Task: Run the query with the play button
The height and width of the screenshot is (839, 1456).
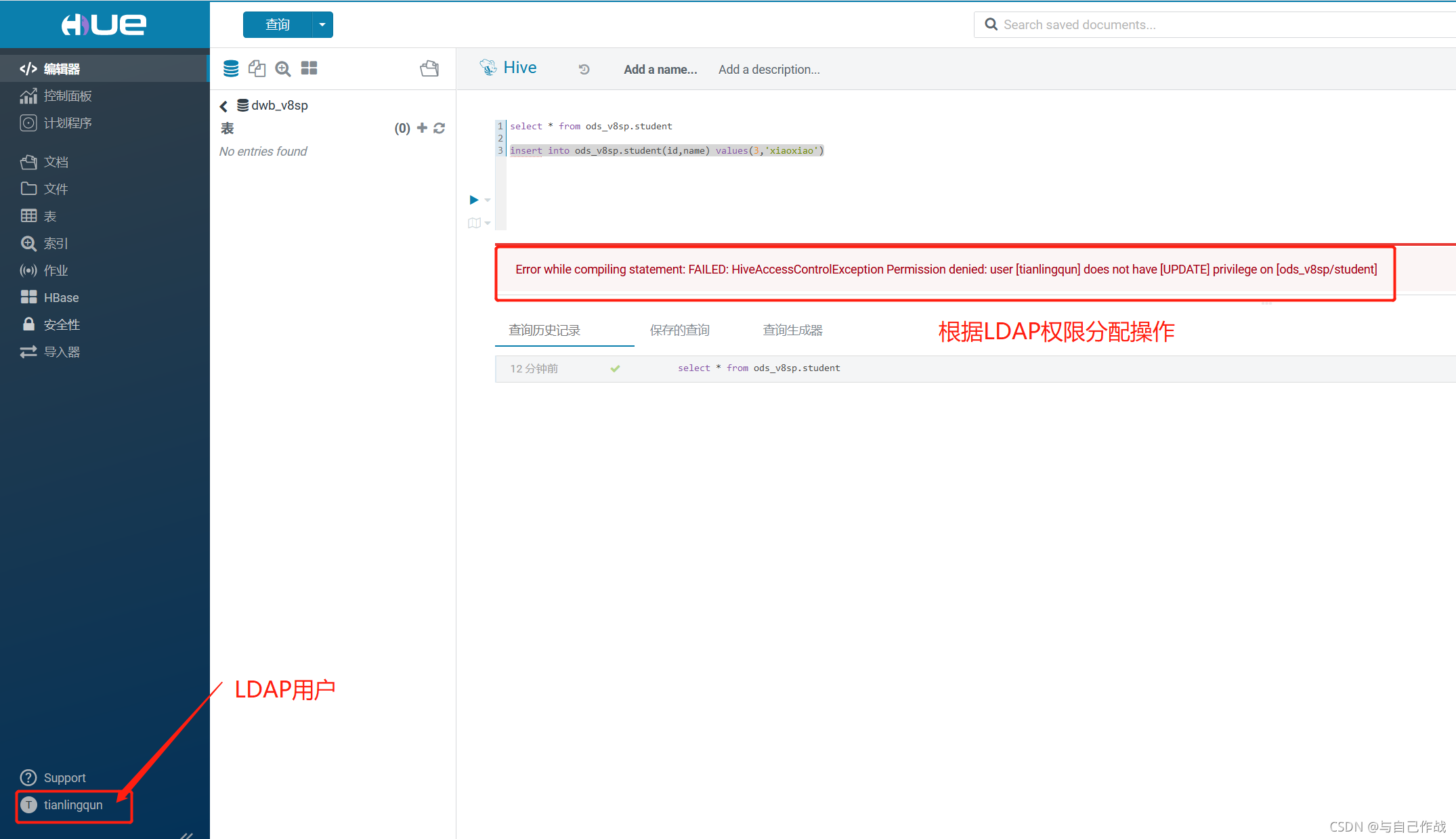Action: click(x=473, y=200)
